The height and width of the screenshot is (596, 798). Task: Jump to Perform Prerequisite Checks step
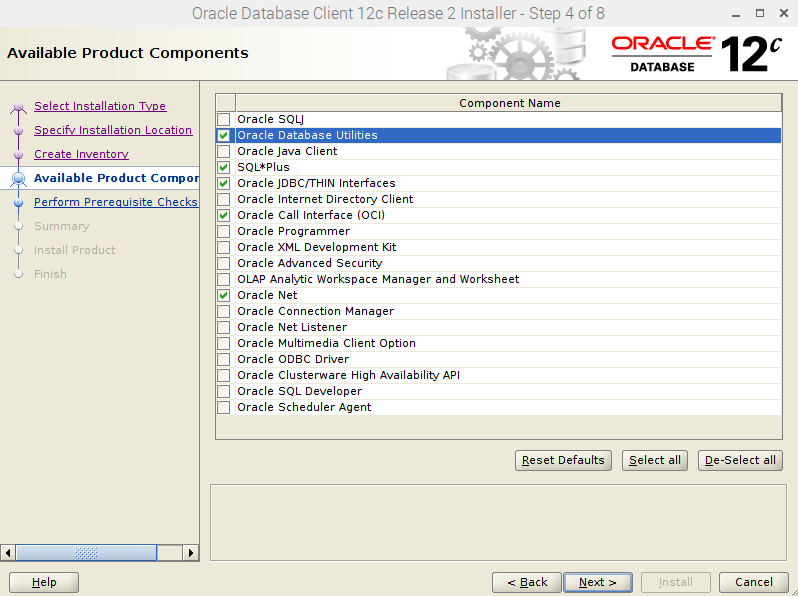tap(116, 202)
